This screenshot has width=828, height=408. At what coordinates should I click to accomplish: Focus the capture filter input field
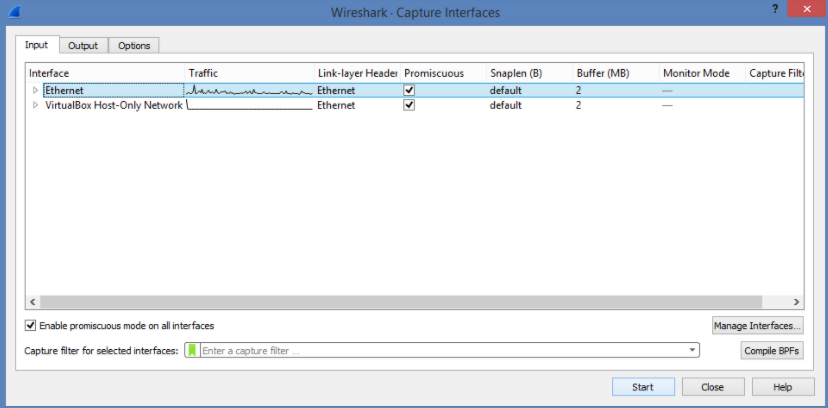443,350
